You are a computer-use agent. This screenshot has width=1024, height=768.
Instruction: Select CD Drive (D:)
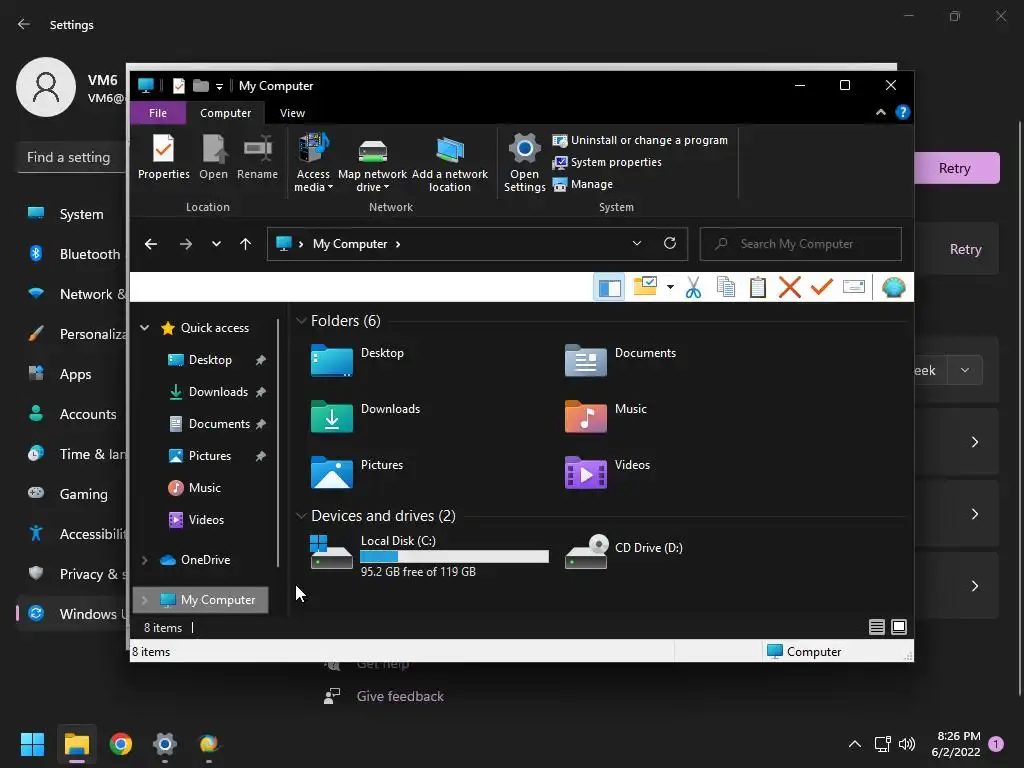(624, 552)
